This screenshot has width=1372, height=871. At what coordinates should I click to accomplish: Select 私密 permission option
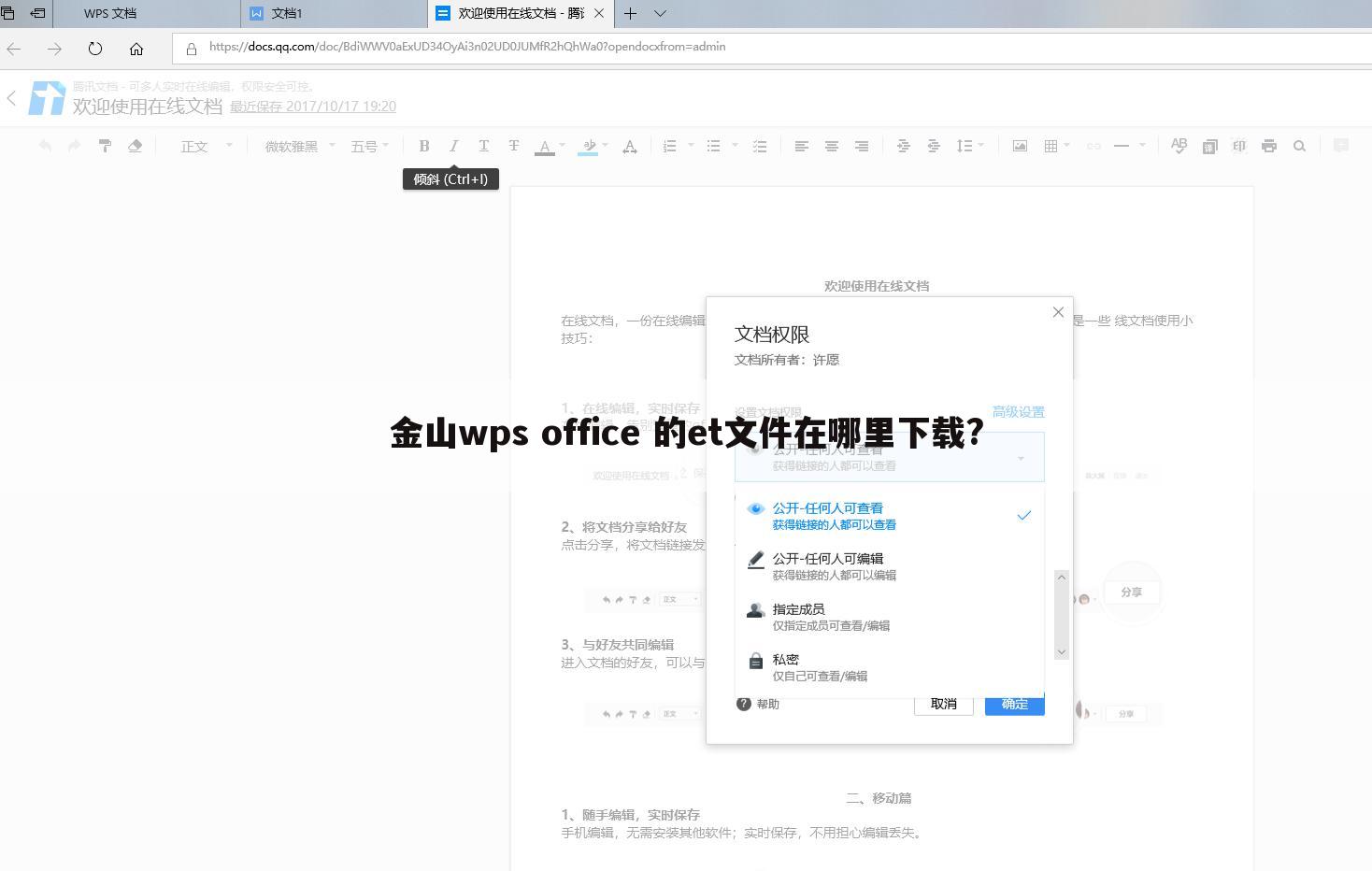tap(889, 667)
